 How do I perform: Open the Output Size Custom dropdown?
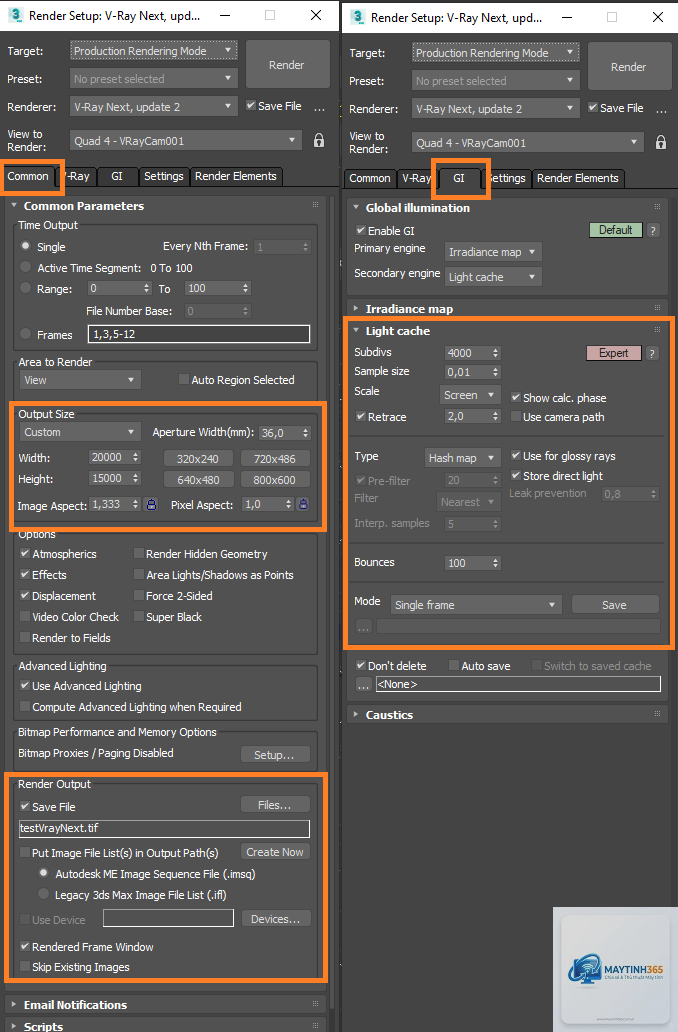point(80,432)
